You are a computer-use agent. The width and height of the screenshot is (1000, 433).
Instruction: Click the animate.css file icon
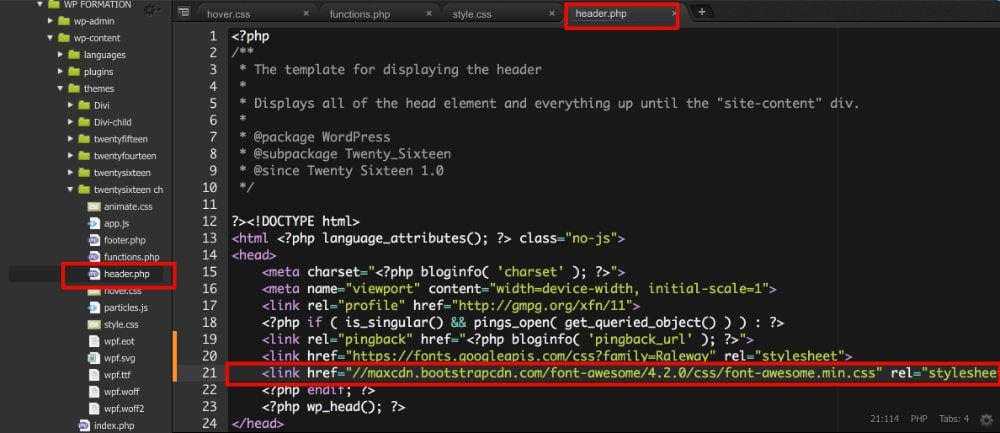tap(94, 206)
